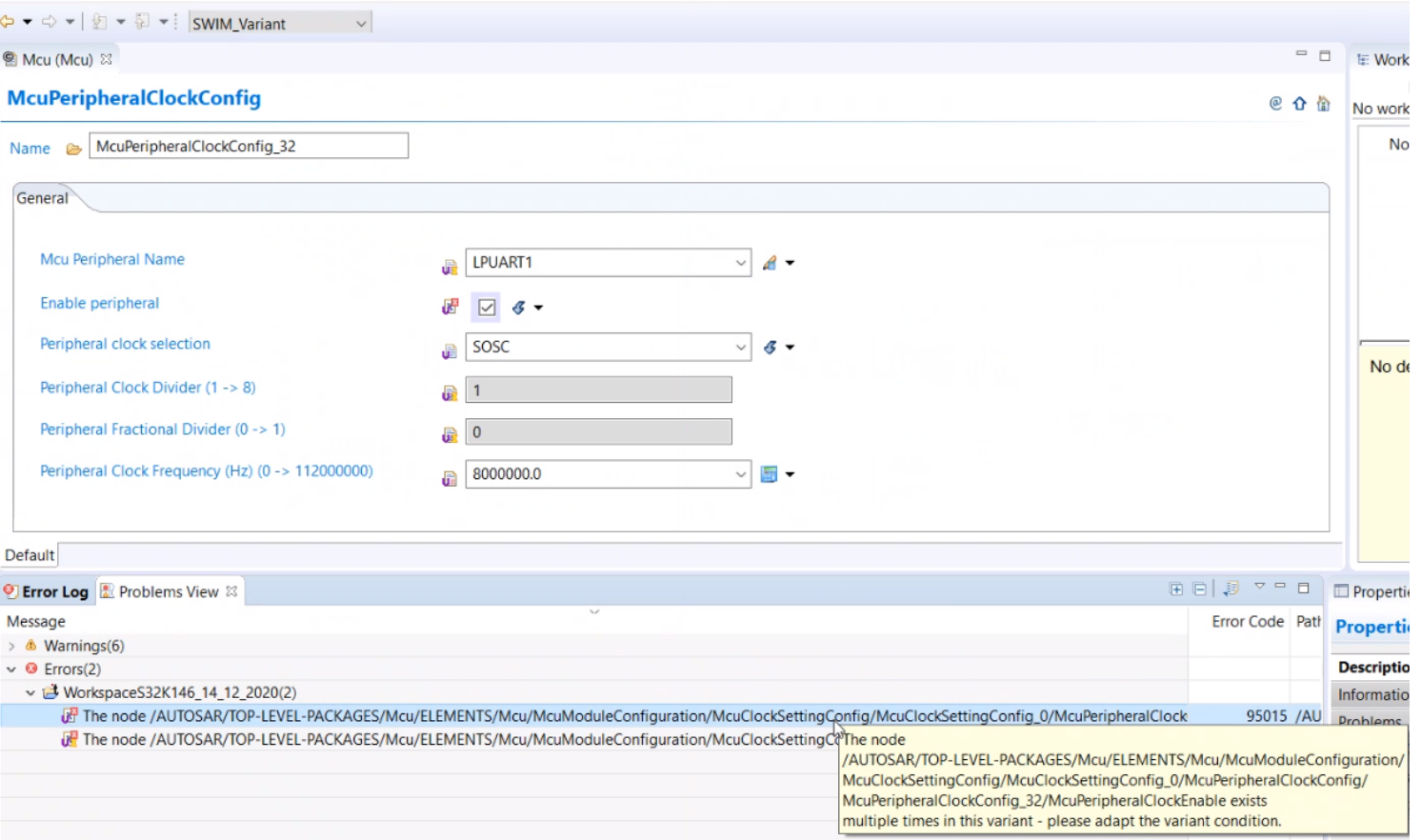
Task: Click the refresh icon next to Peripheral clock selection
Action: click(x=771, y=347)
